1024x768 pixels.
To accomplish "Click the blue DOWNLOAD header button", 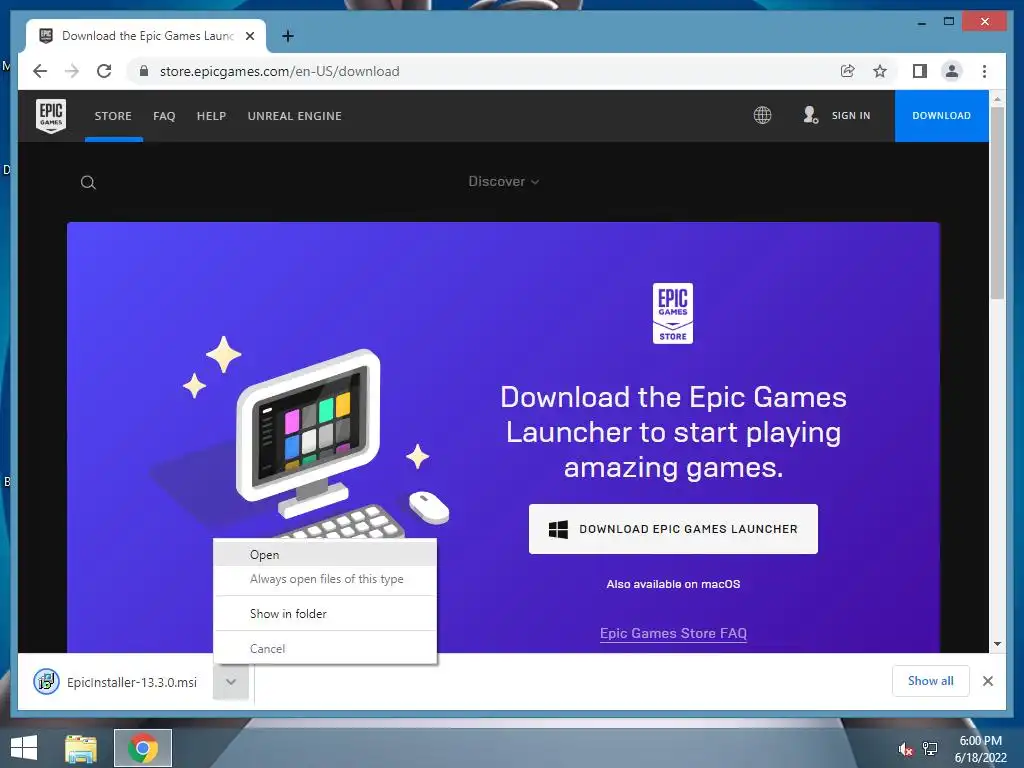I will click(941, 116).
